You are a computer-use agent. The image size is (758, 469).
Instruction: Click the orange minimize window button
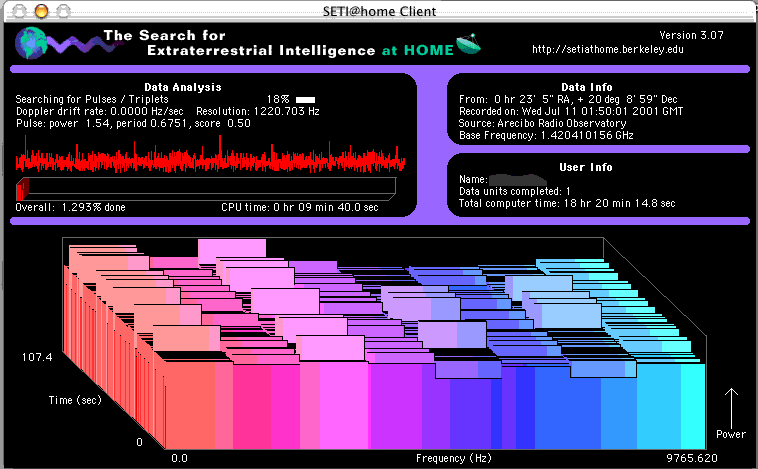42,11
